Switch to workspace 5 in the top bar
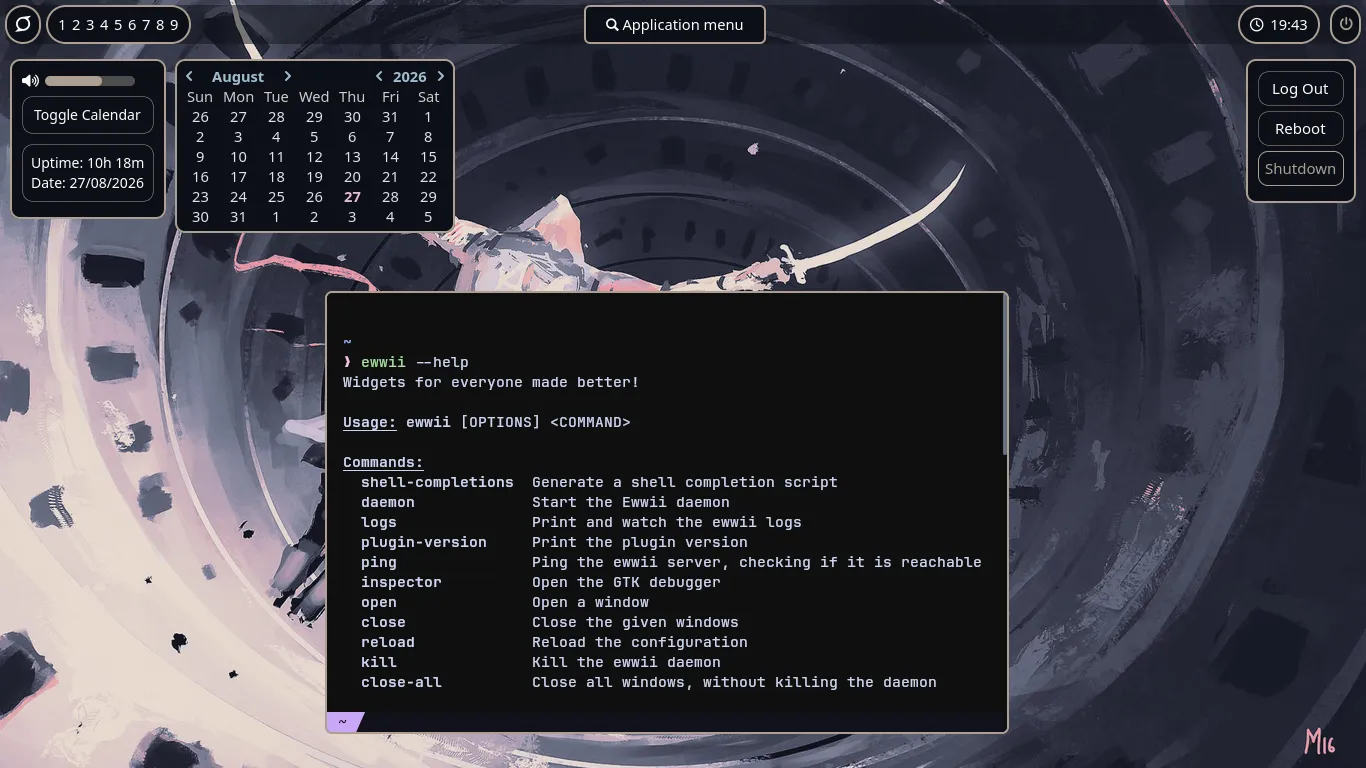1366x768 pixels. pos(118,25)
